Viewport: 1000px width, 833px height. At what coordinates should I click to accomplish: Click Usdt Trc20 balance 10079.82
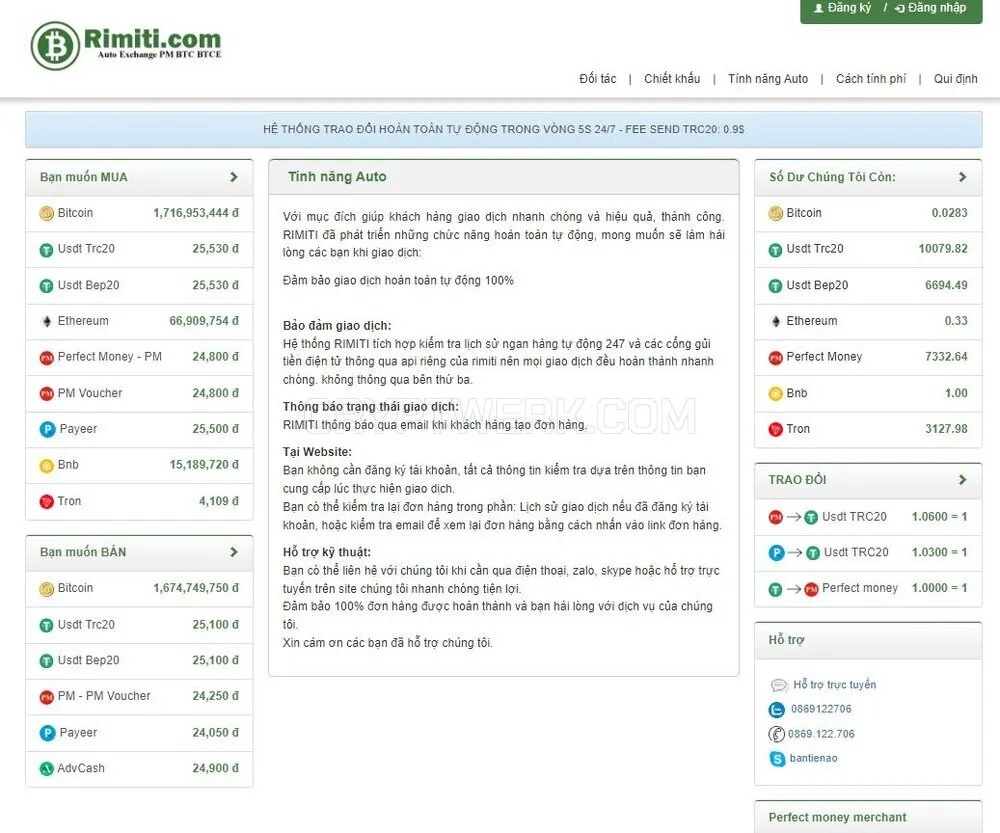pyautogui.click(x=943, y=249)
